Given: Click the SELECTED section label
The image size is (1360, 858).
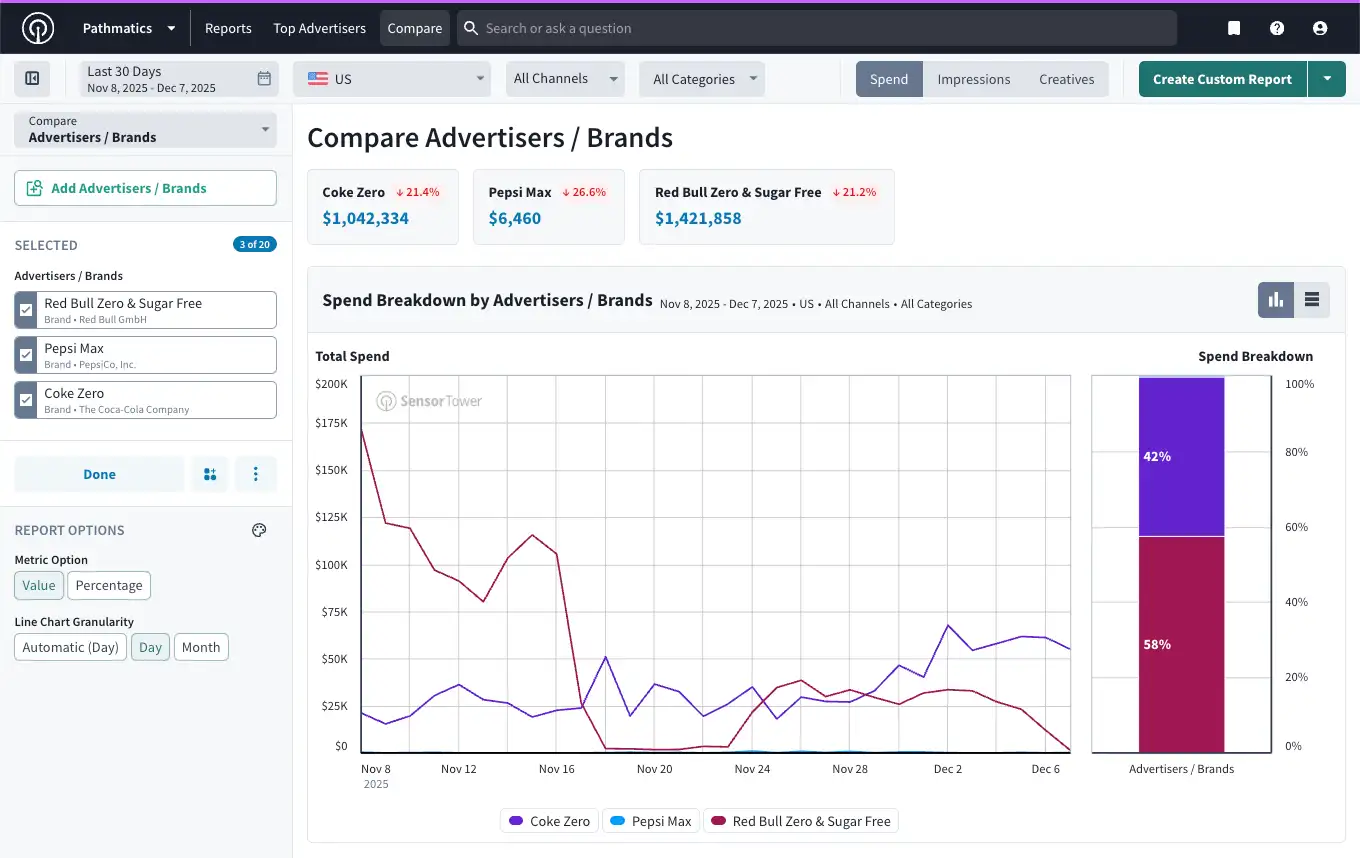Looking at the screenshot, I should pyautogui.click(x=46, y=245).
